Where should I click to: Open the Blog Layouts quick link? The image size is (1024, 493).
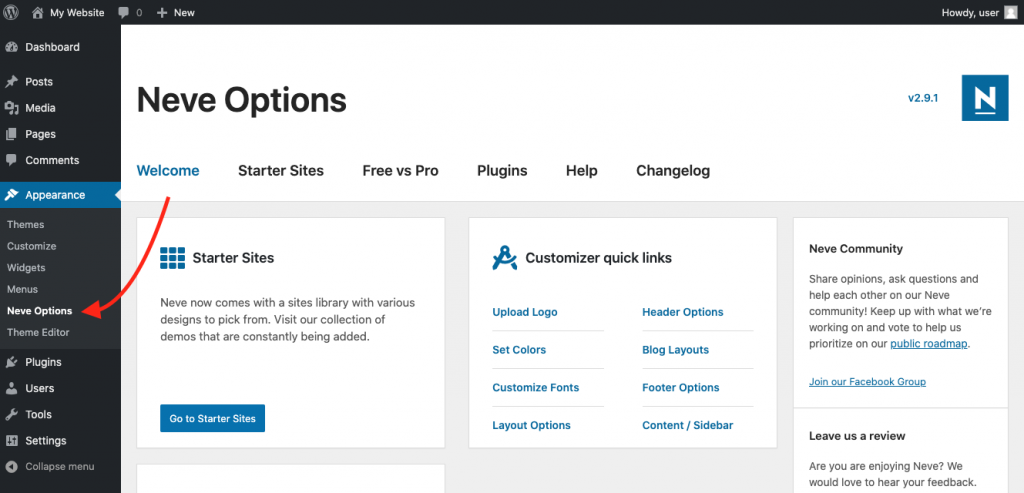point(675,350)
